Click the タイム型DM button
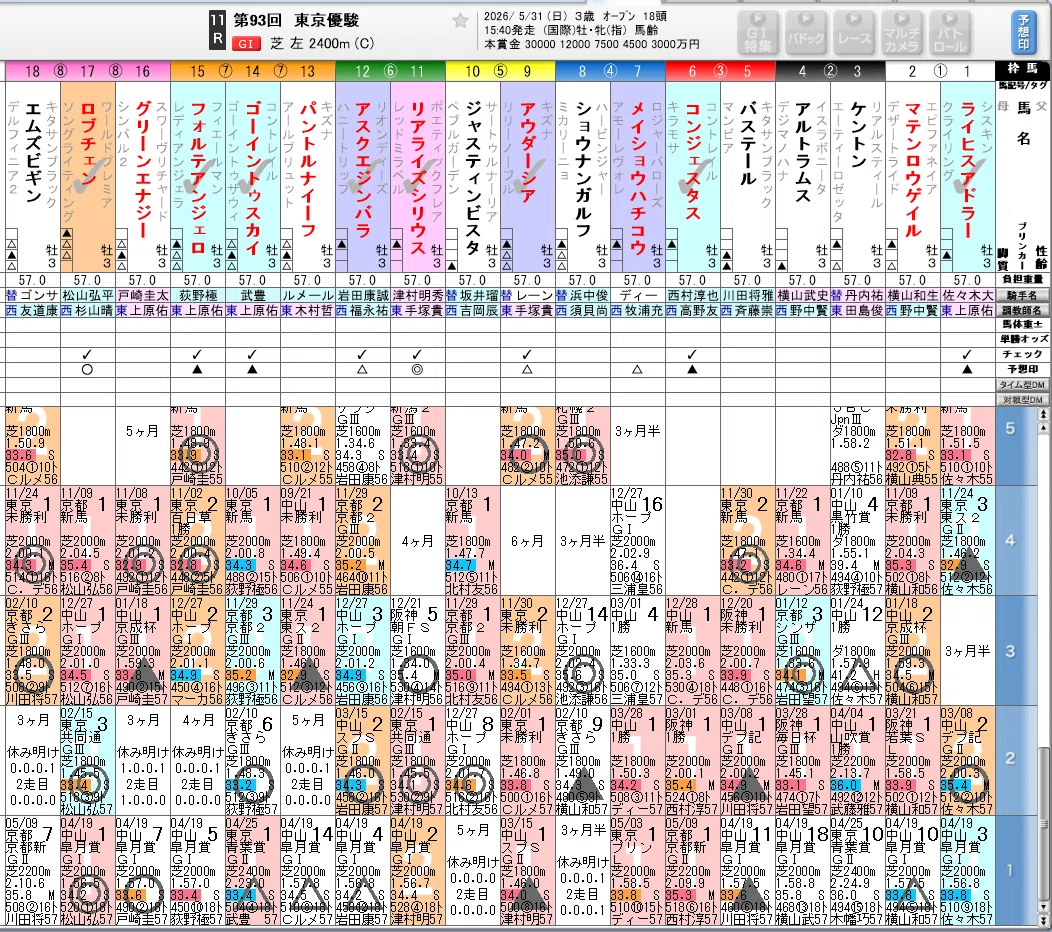This screenshot has height=932, width=1052. [1022, 385]
